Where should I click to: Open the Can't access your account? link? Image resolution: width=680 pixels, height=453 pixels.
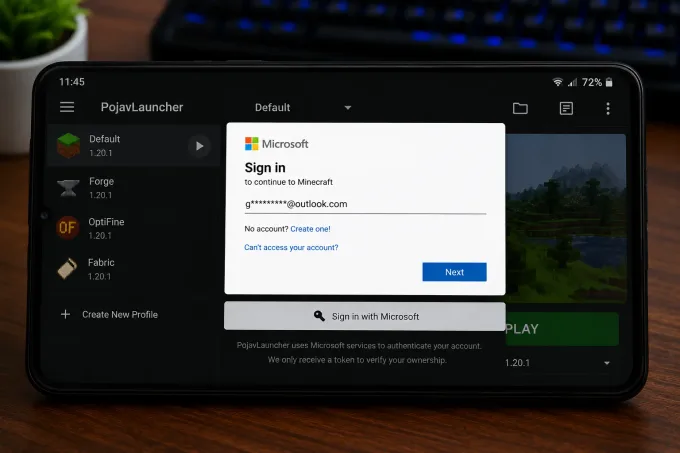tap(291, 248)
